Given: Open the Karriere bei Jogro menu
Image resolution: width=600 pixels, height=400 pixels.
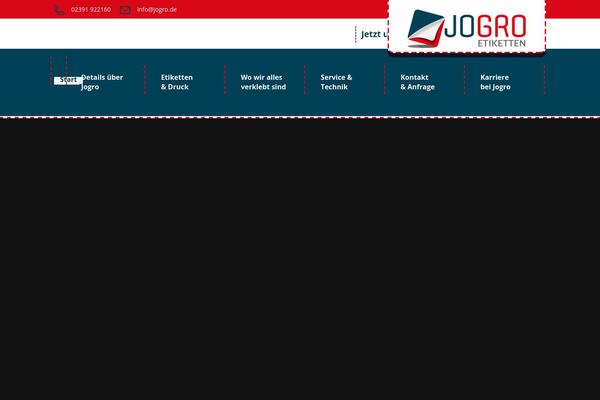Looking at the screenshot, I should [495, 82].
